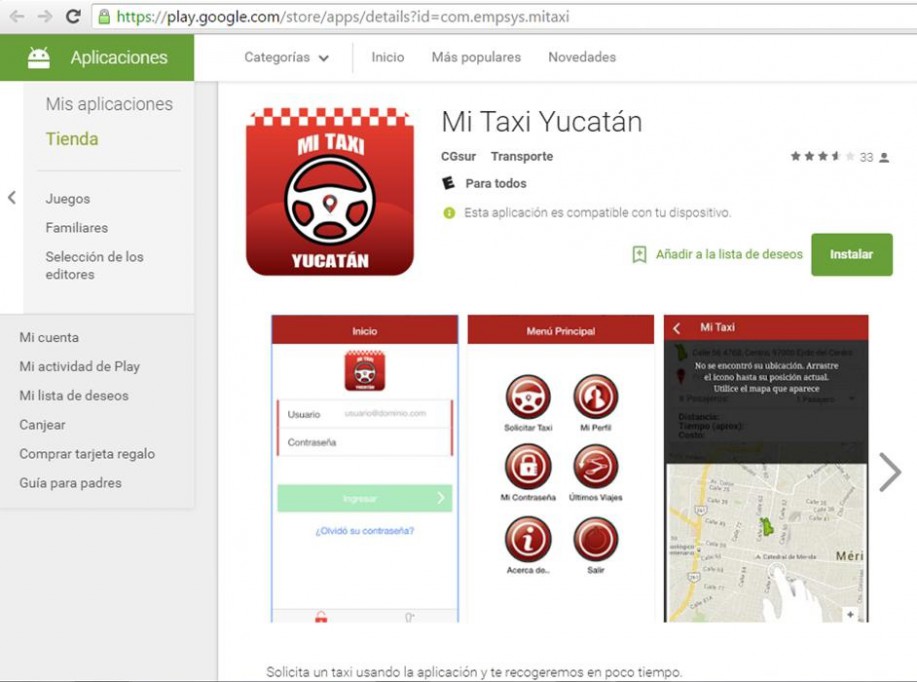Image resolution: width=917 pixels, height=682 pixels.
Task: Click the Instalar button
Action: click(x=852, y=254)
